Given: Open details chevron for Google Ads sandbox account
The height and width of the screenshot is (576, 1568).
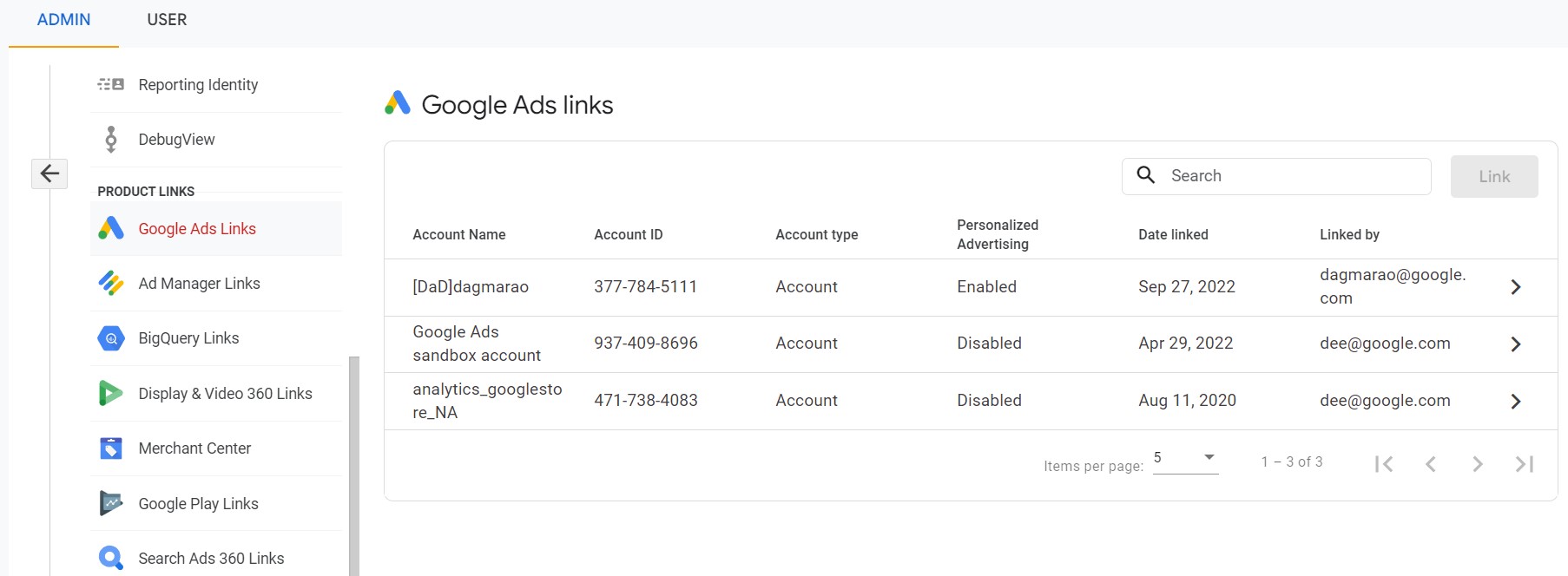Looking at the screenshot, I should click(x=1516, y=344).
